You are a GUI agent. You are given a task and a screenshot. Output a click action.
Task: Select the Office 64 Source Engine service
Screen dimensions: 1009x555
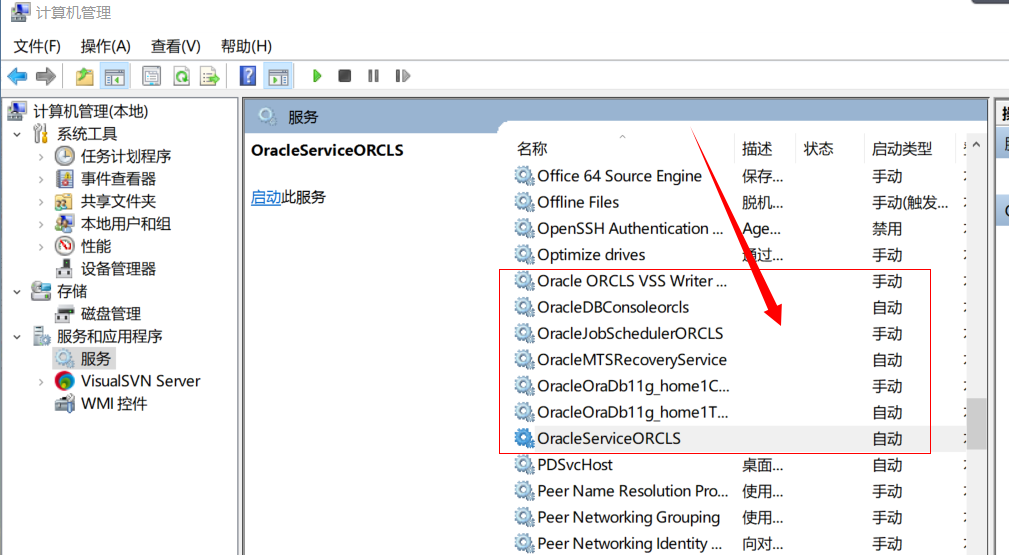tap(619, 176)
